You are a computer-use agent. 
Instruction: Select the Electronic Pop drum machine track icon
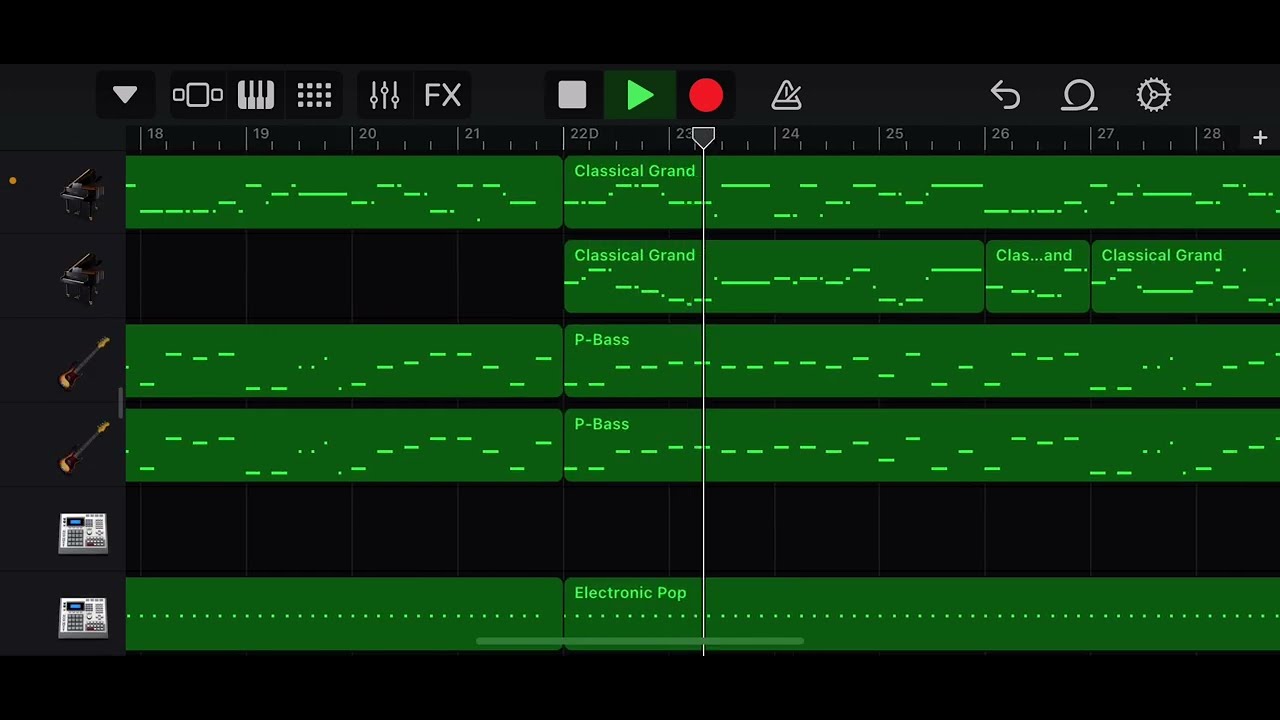pyautogui.click(x=83, y=616)
